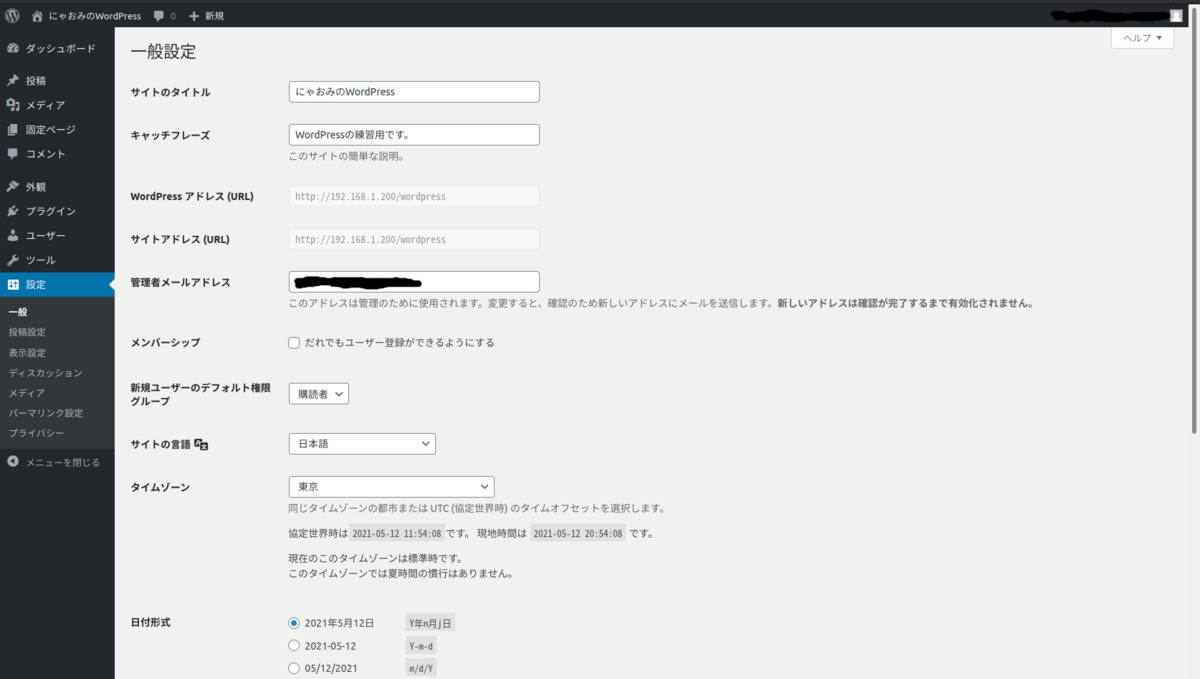Click the ダッシュボード gauge icon
The height and width of the screenshot is (679, 1200).
point(13,48)
